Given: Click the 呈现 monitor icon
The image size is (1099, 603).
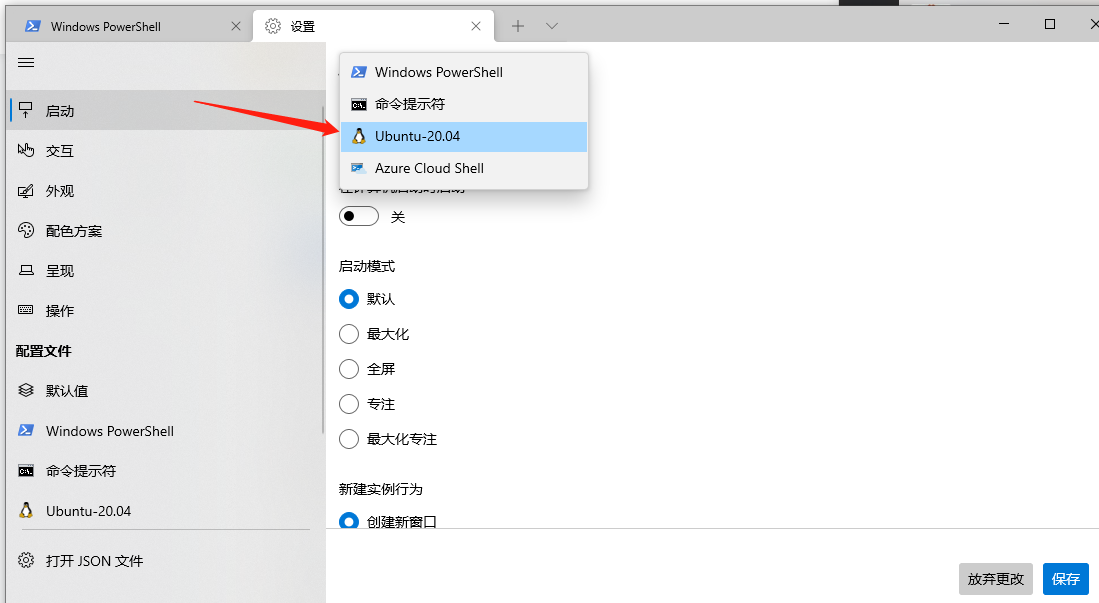Looking at the screenshot, I should click(x=26, y=270).
